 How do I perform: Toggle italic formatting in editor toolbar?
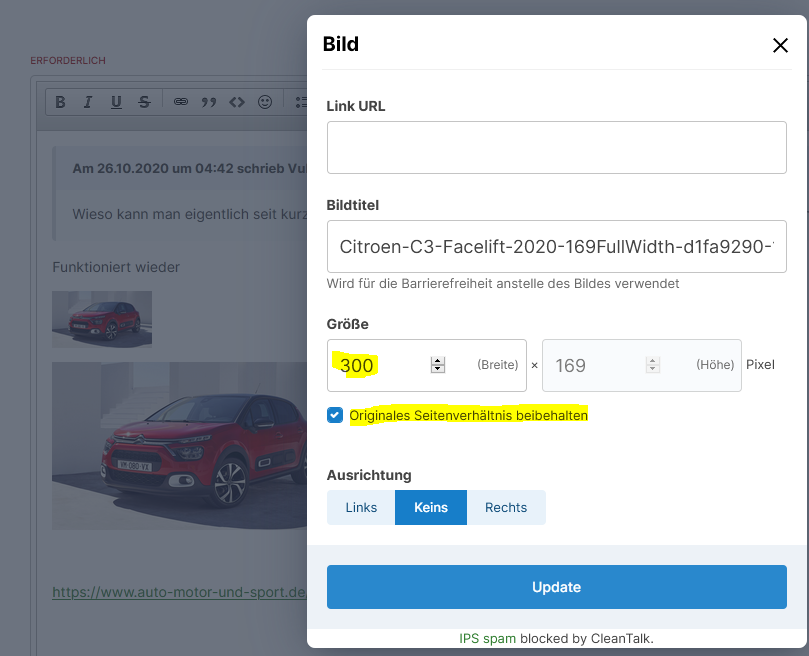(88, 102)
